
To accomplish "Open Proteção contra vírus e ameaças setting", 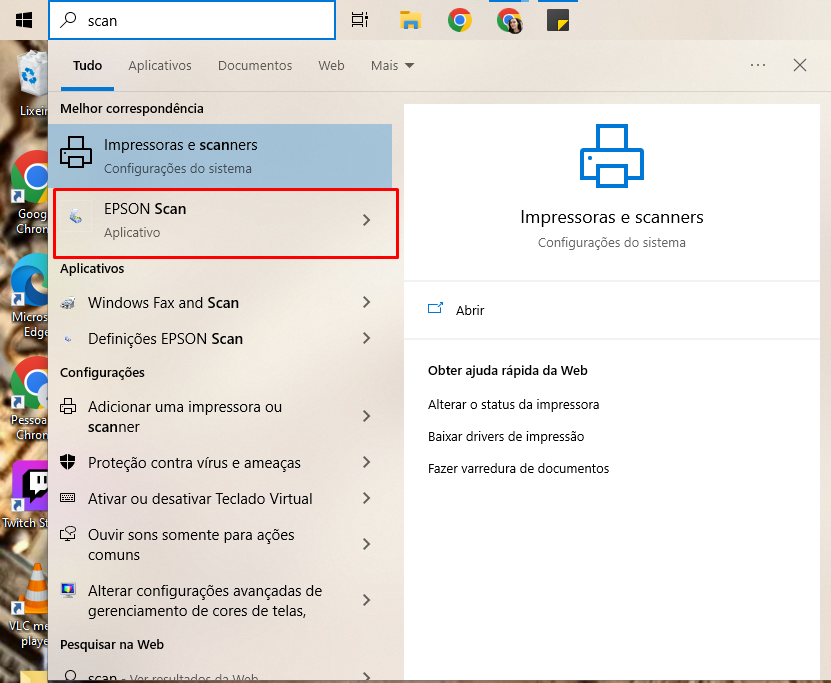I will (194, 463).
